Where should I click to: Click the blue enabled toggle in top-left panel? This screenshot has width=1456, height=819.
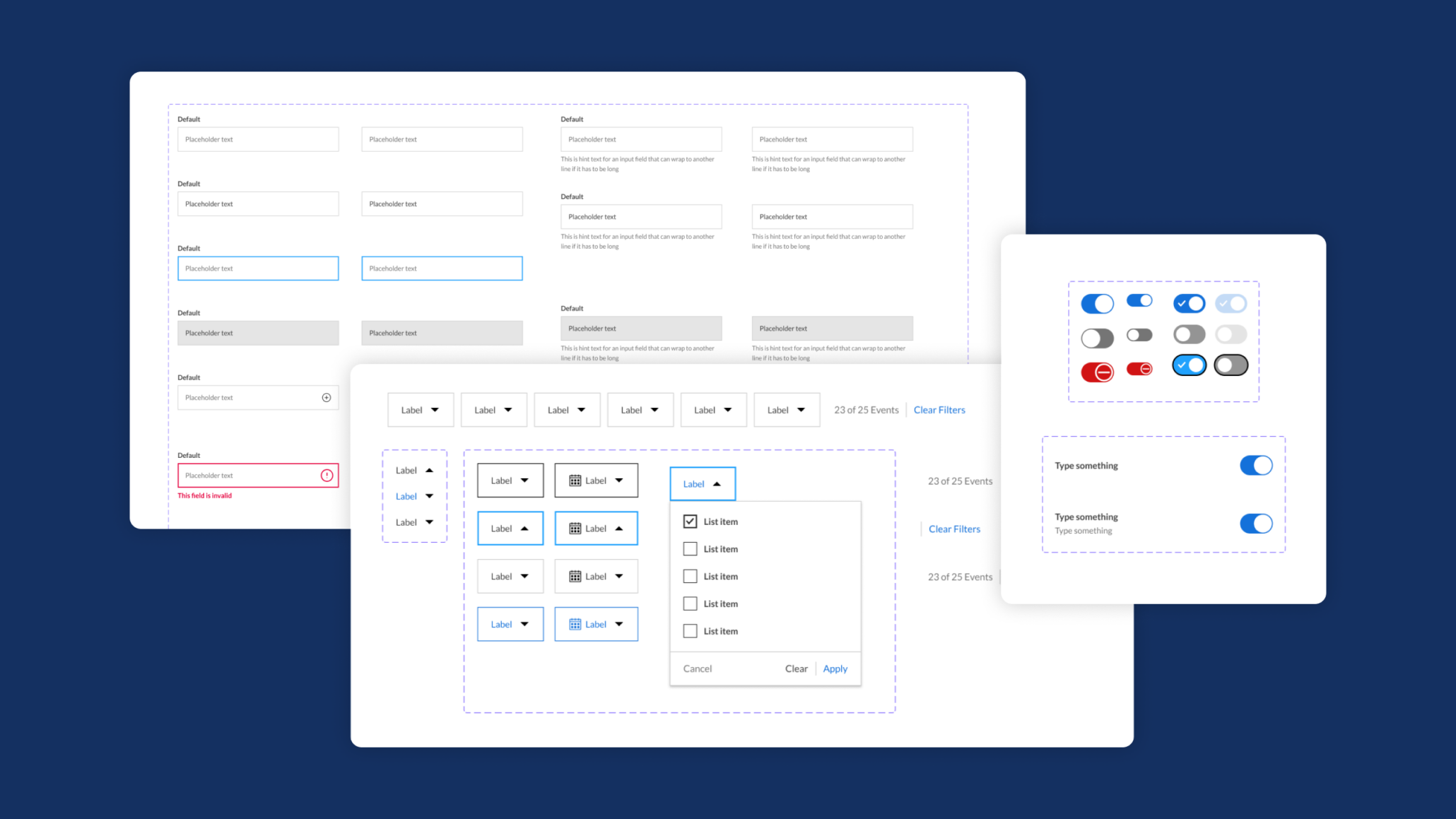[1097, 303]
